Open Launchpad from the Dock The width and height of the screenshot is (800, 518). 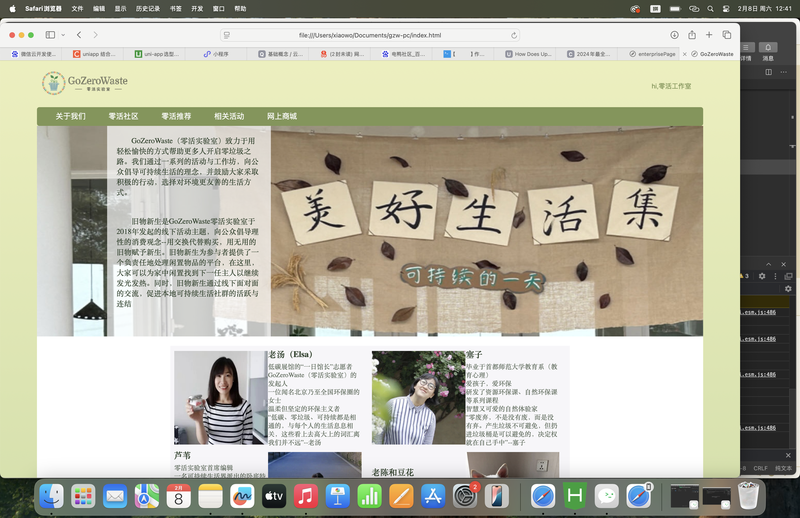[x=83, y=496]
